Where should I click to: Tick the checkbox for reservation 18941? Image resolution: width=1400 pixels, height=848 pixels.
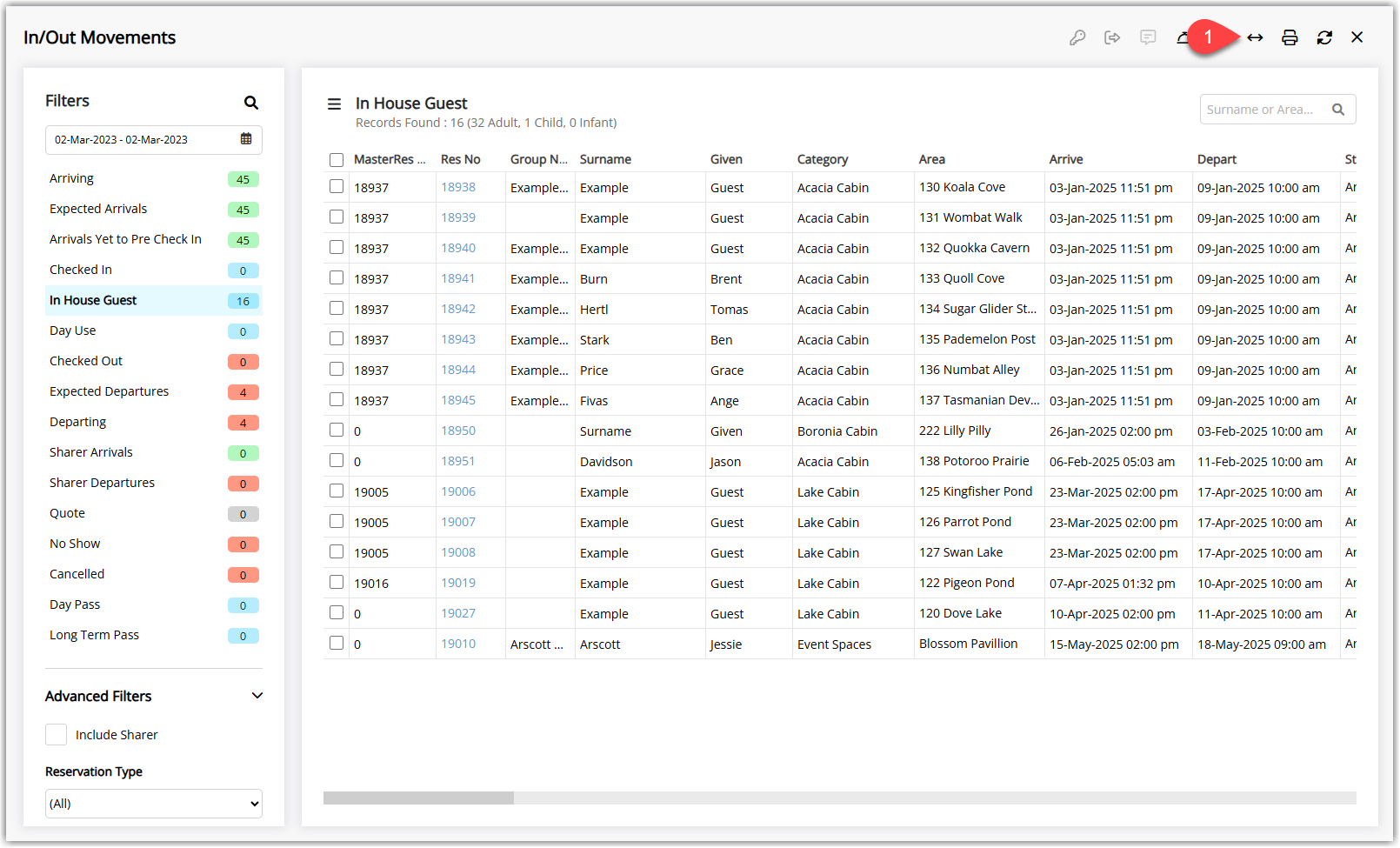[x=337, y=277]
